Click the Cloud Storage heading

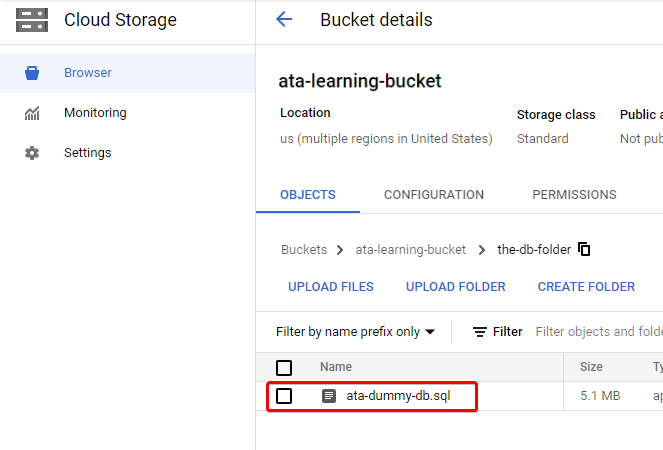121,20
